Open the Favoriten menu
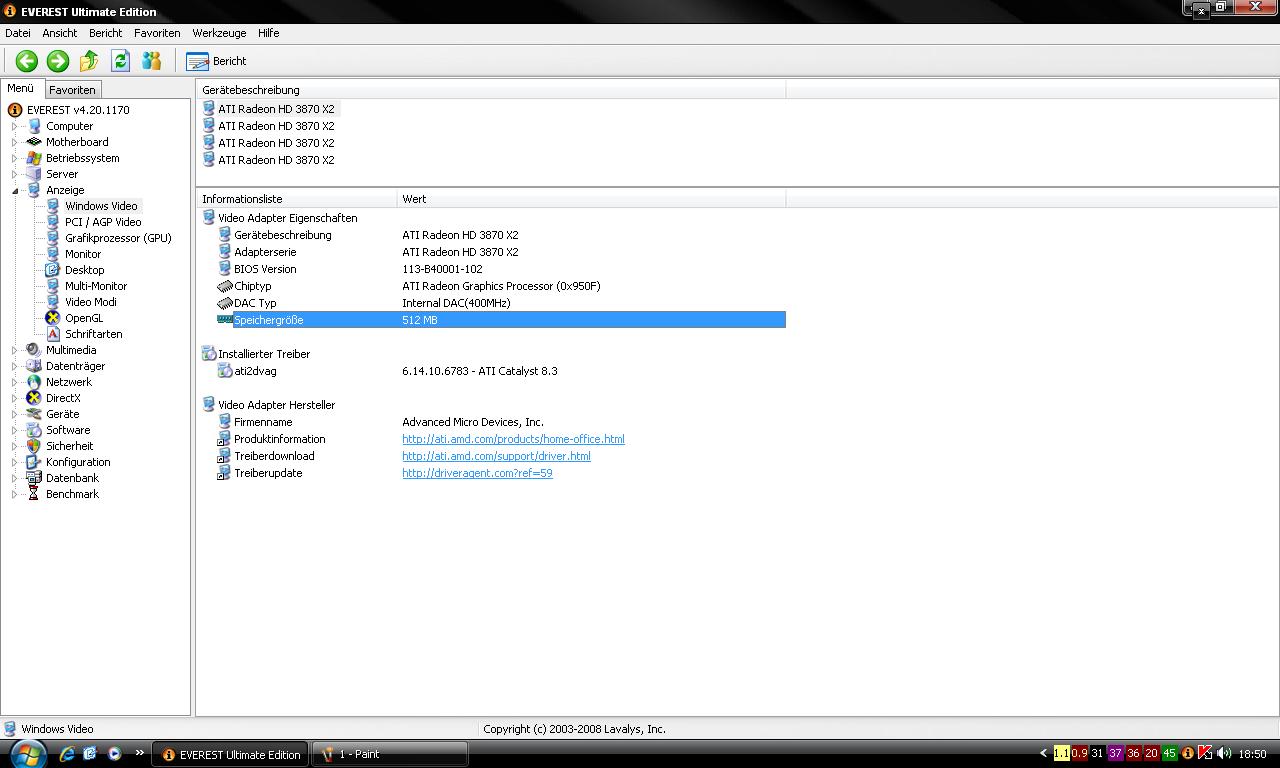Image resolution: width=1280 pixels, height=768 pixels. [157, 33]
